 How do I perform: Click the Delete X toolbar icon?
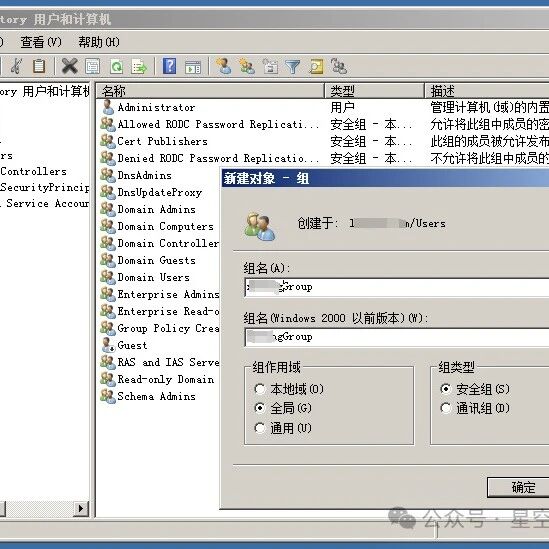(69, 66)
